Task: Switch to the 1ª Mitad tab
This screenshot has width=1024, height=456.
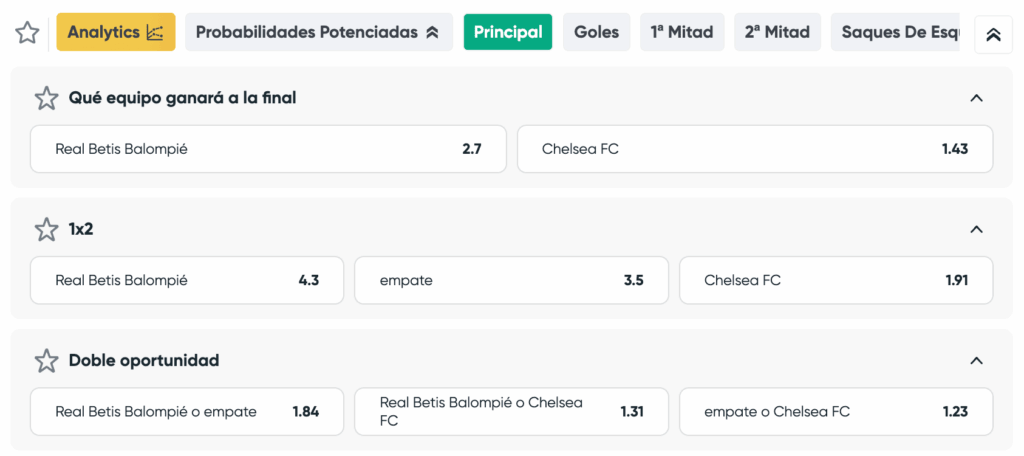Action: [x=682, y=32]
